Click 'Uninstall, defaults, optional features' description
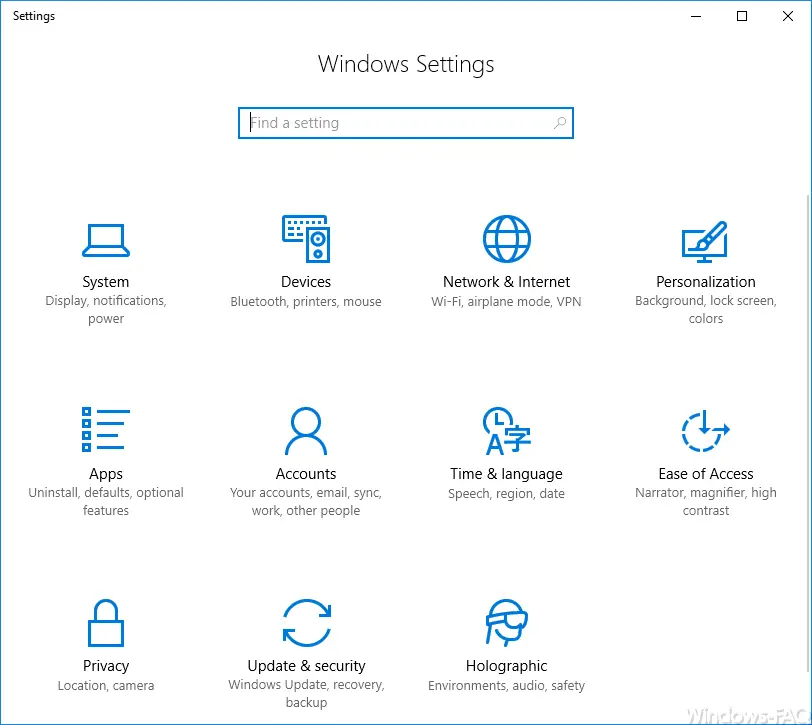Image resolution: width=812 pixels, height=725 pixels. click(106, 501)
